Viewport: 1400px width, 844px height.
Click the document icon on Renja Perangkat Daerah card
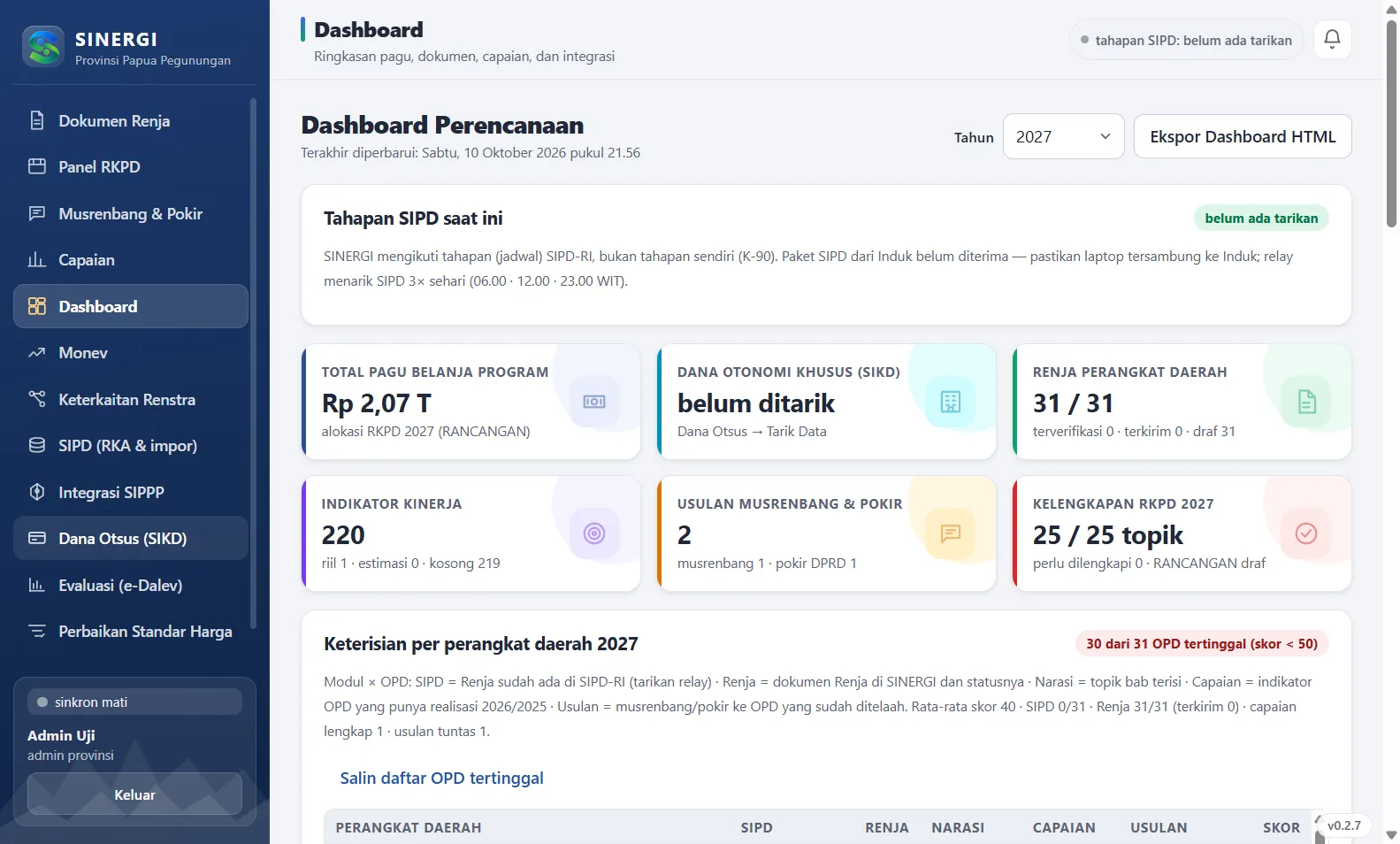(1306, 402)
